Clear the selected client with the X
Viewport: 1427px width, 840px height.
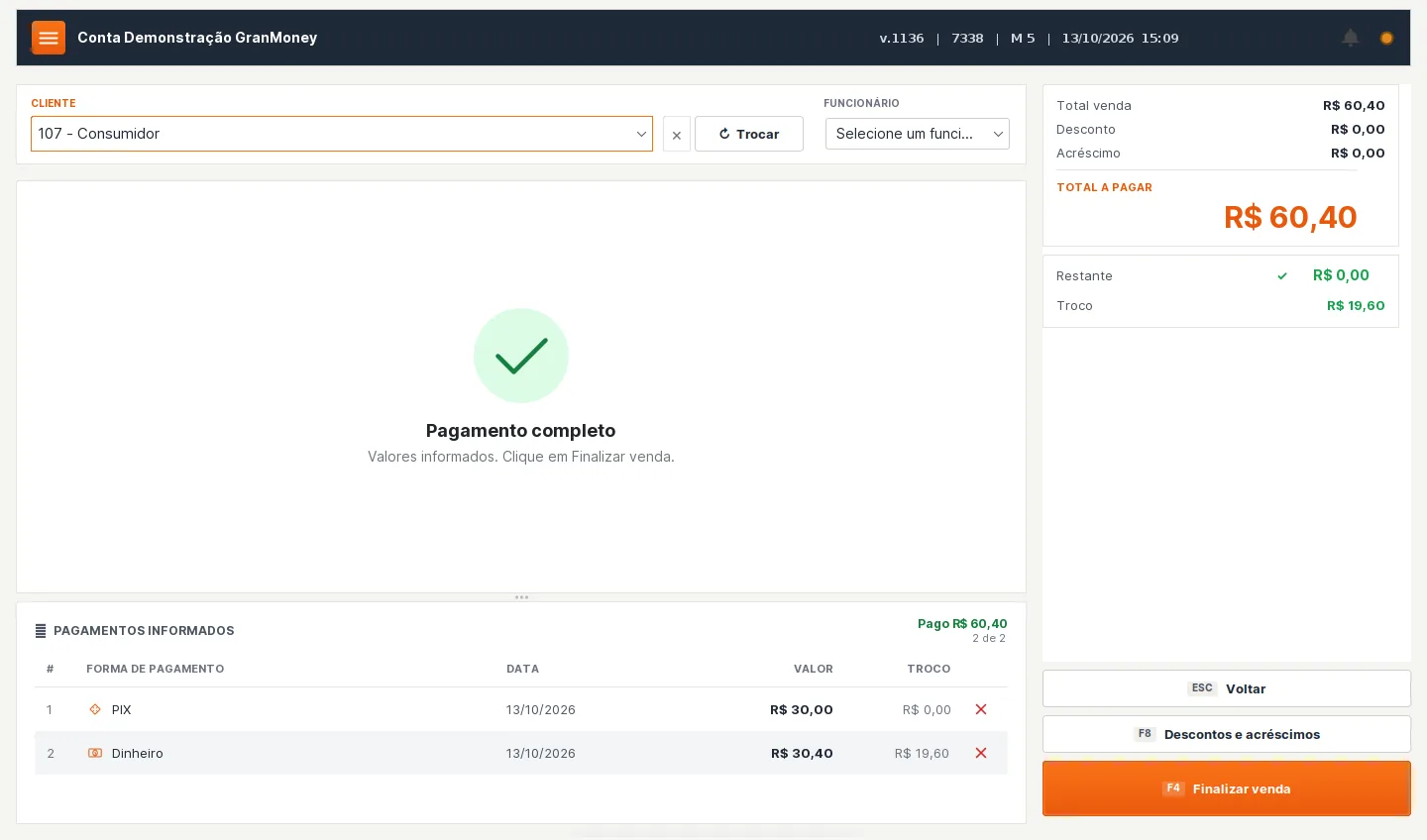coord(677,135)
